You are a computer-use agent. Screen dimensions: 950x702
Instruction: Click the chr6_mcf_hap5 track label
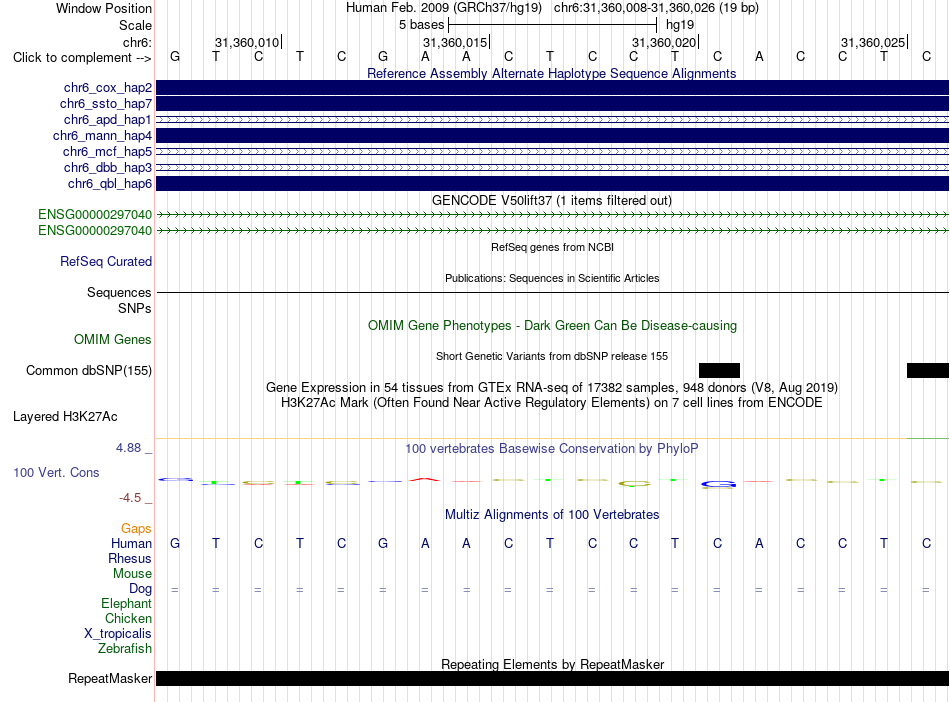(107, 151)
